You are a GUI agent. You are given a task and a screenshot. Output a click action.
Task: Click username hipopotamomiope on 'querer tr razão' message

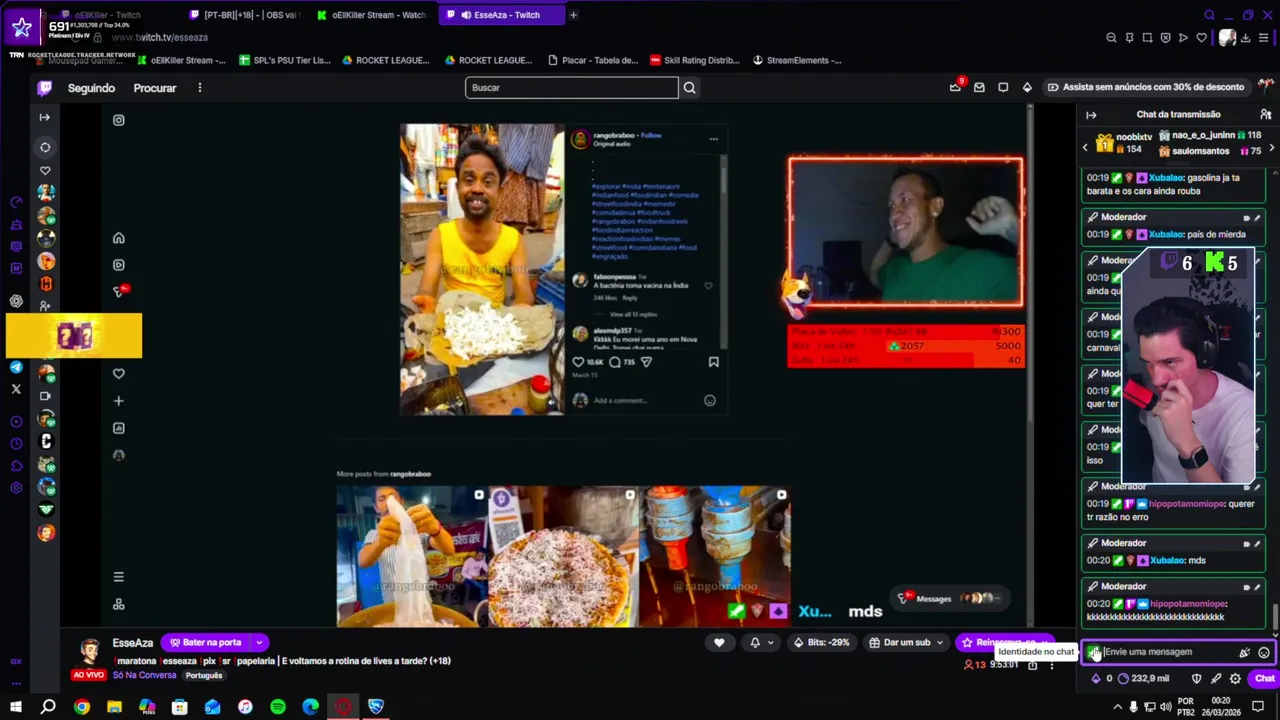(1187, 504)
